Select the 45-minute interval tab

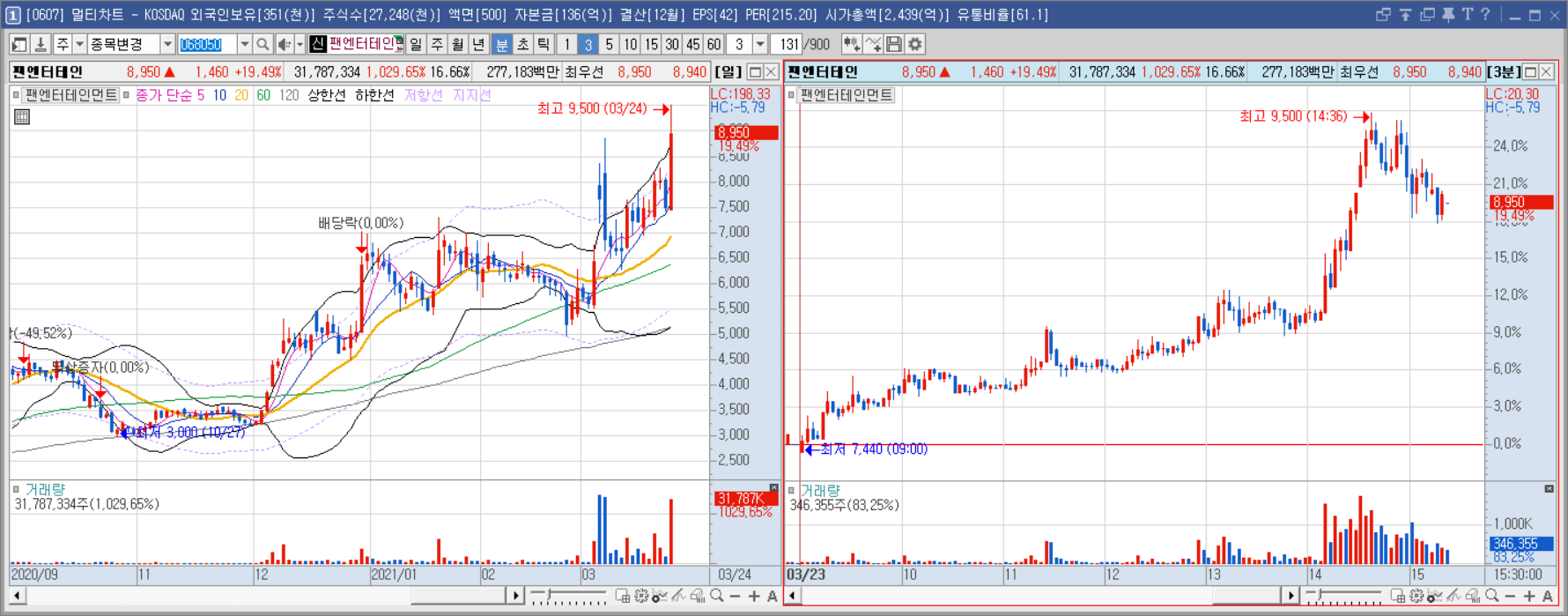click(x=693, y=44)
